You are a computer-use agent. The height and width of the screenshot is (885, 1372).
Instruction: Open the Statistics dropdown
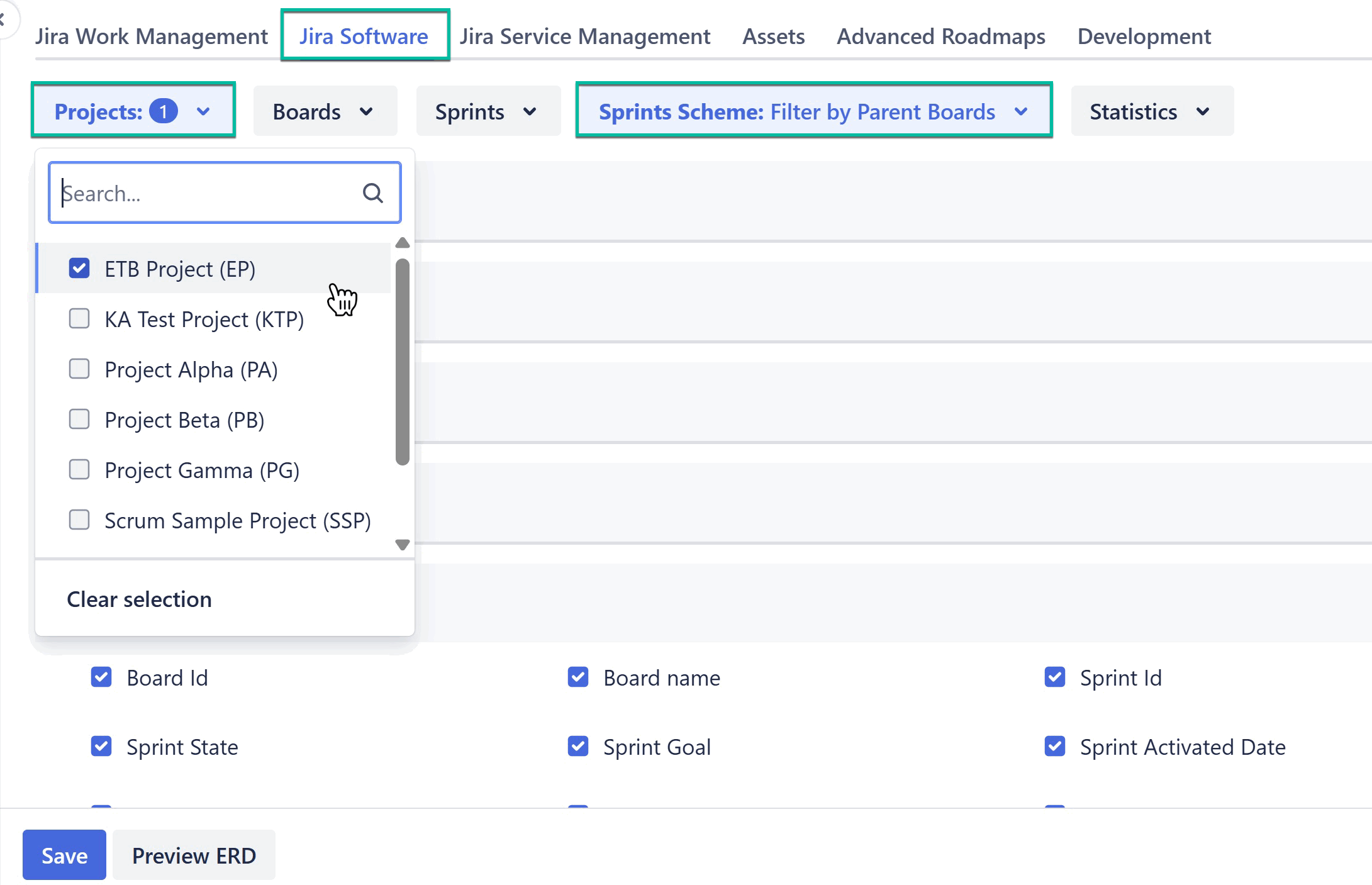click(1151, 111)
